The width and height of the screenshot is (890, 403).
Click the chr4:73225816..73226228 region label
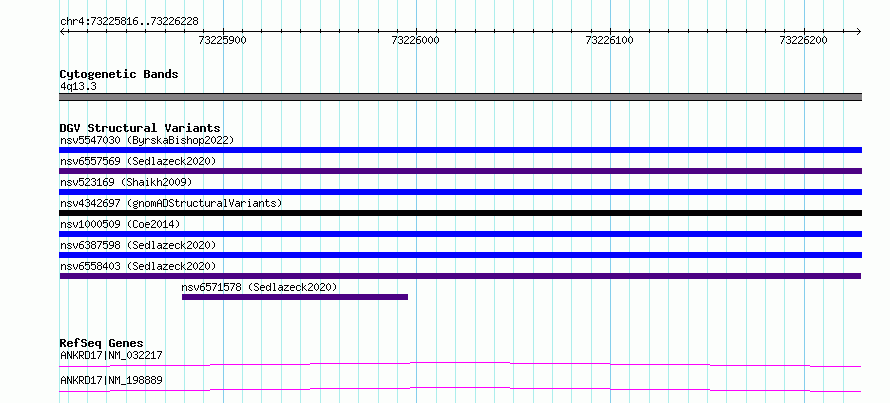(129, 22)
